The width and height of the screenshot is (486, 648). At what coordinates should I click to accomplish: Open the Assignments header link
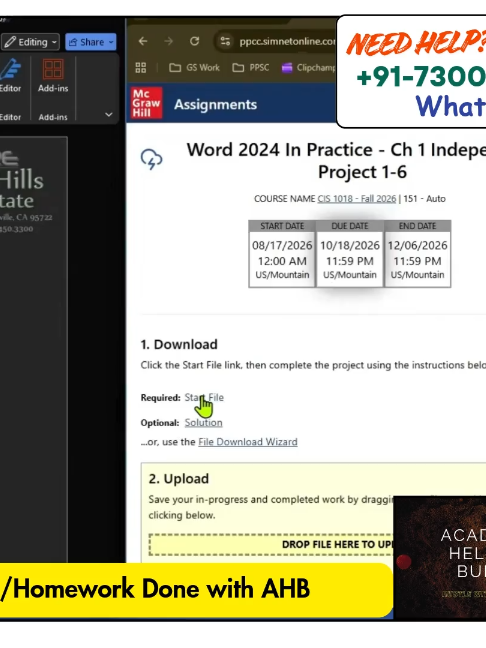click(x=215, y=105)
